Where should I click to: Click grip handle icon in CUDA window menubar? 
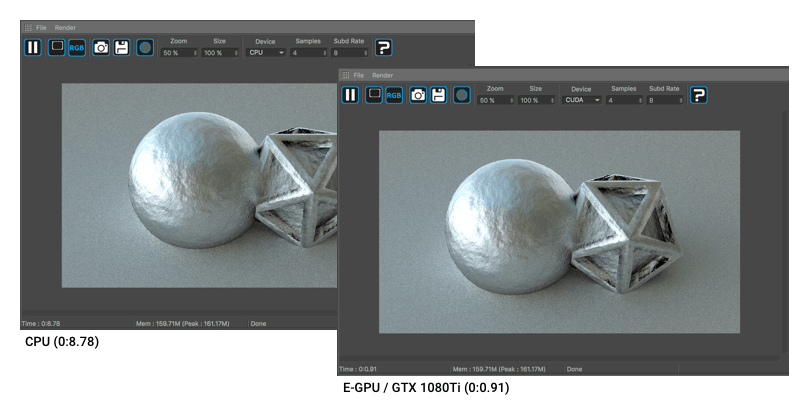[346, 75]
